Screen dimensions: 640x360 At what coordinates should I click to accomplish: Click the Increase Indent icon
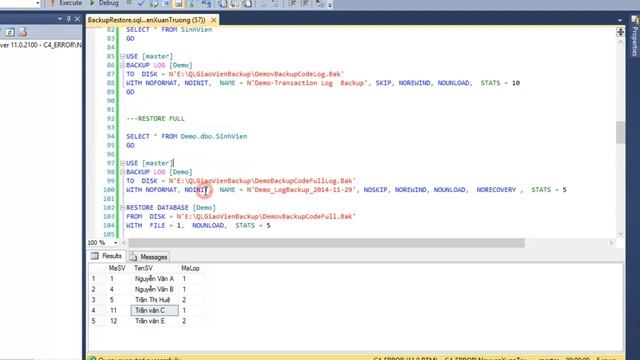[x=305, y=3]
